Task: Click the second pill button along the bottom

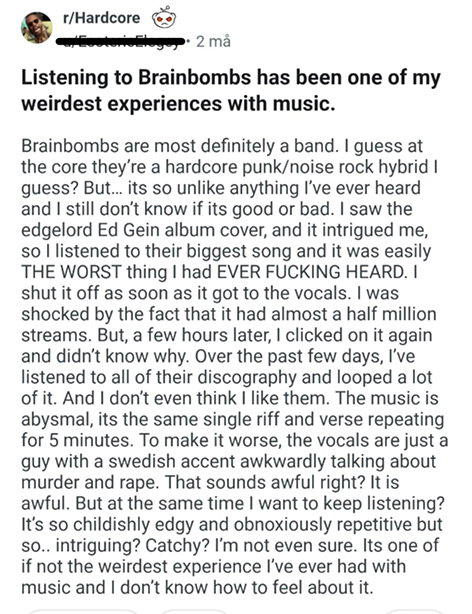Action: click(194, 612)
